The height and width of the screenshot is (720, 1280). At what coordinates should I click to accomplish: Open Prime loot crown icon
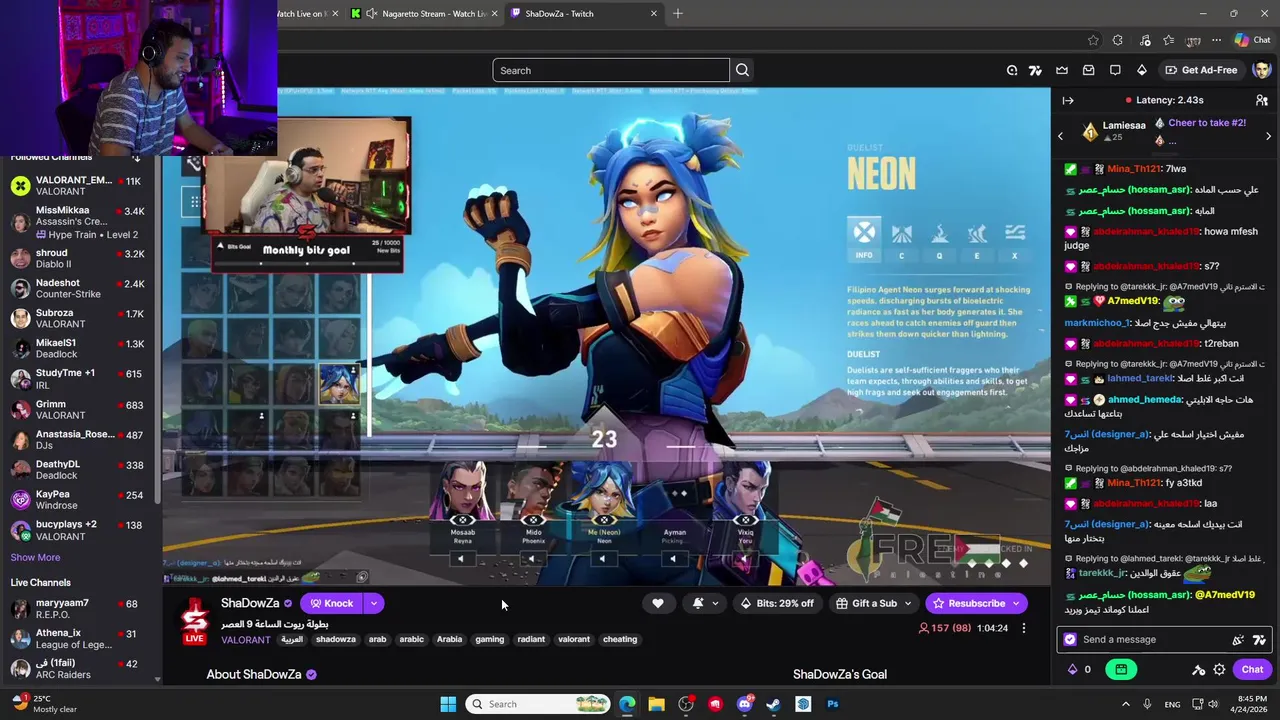[x=1062, y=70]
